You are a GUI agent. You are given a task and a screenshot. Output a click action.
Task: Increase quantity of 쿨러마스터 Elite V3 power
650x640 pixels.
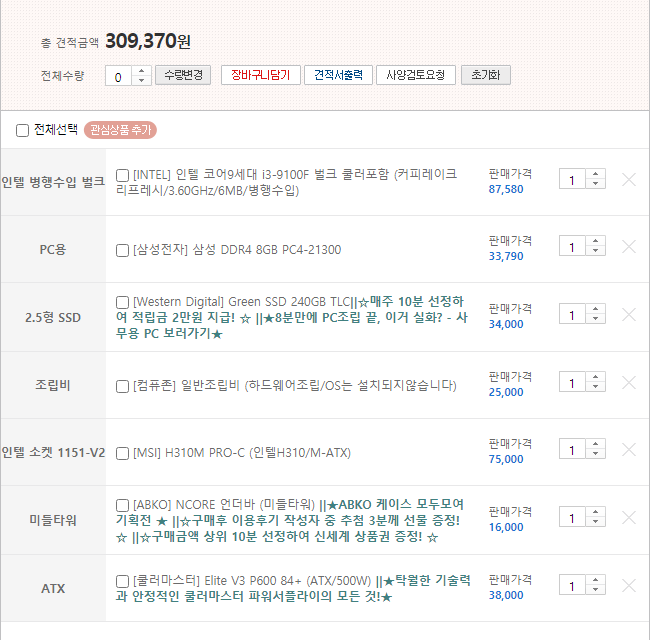click(596, 580)
